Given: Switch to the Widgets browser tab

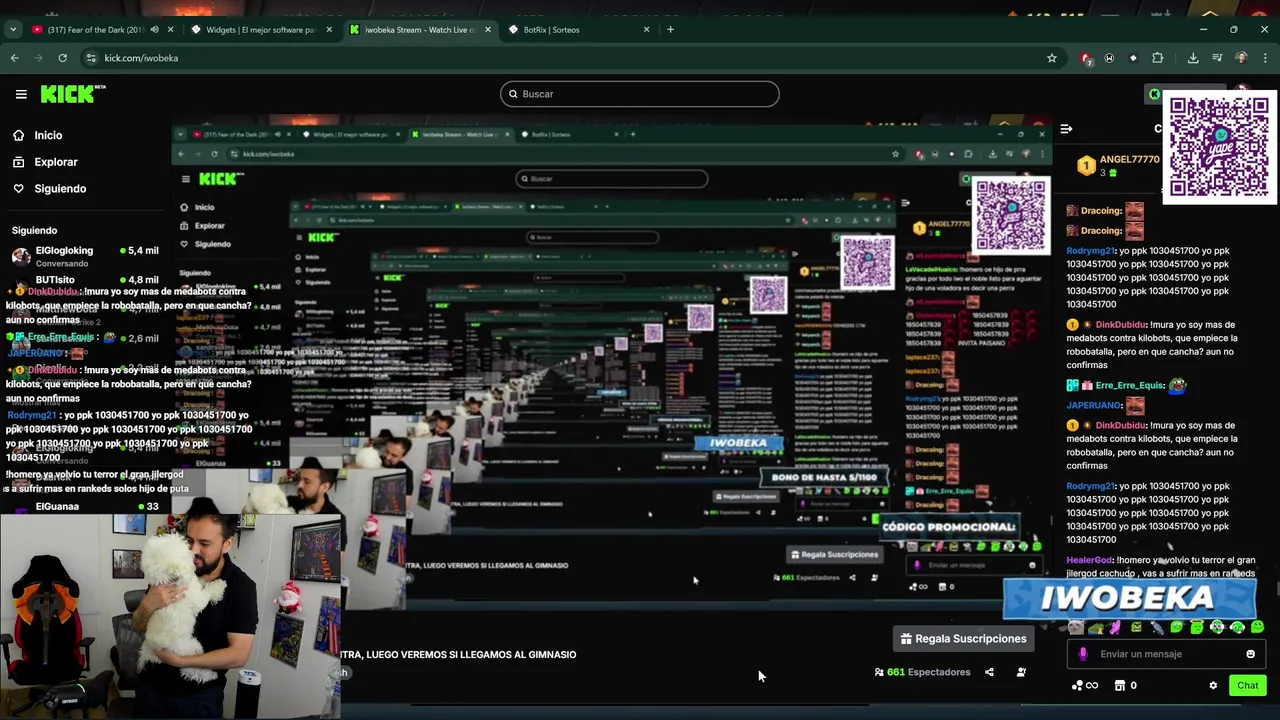Looking at the screenshot, I should click(260, 30).
